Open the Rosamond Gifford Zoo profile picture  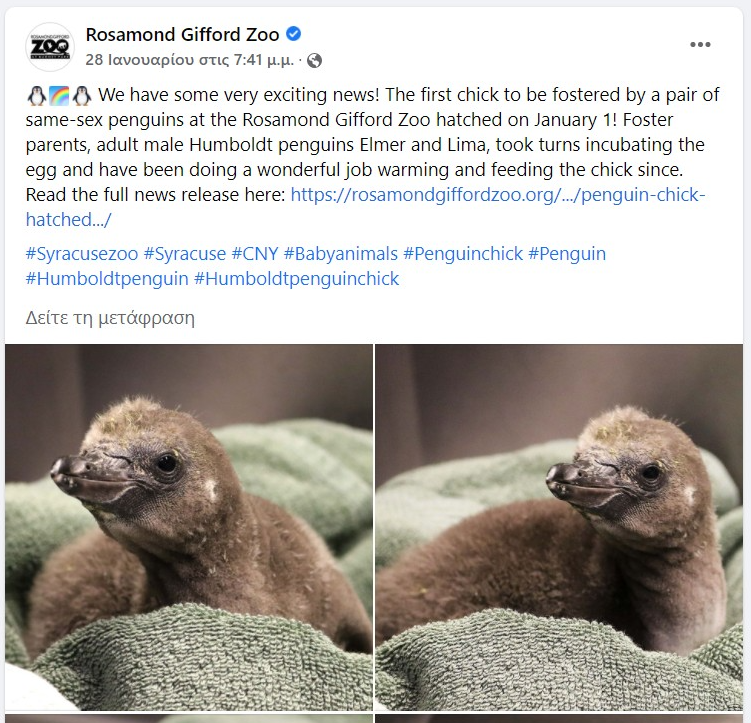coord(50,47)
